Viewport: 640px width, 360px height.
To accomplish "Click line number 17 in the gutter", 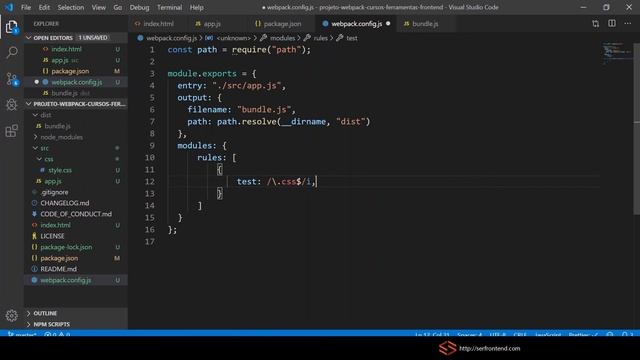I will click(150, 242).
